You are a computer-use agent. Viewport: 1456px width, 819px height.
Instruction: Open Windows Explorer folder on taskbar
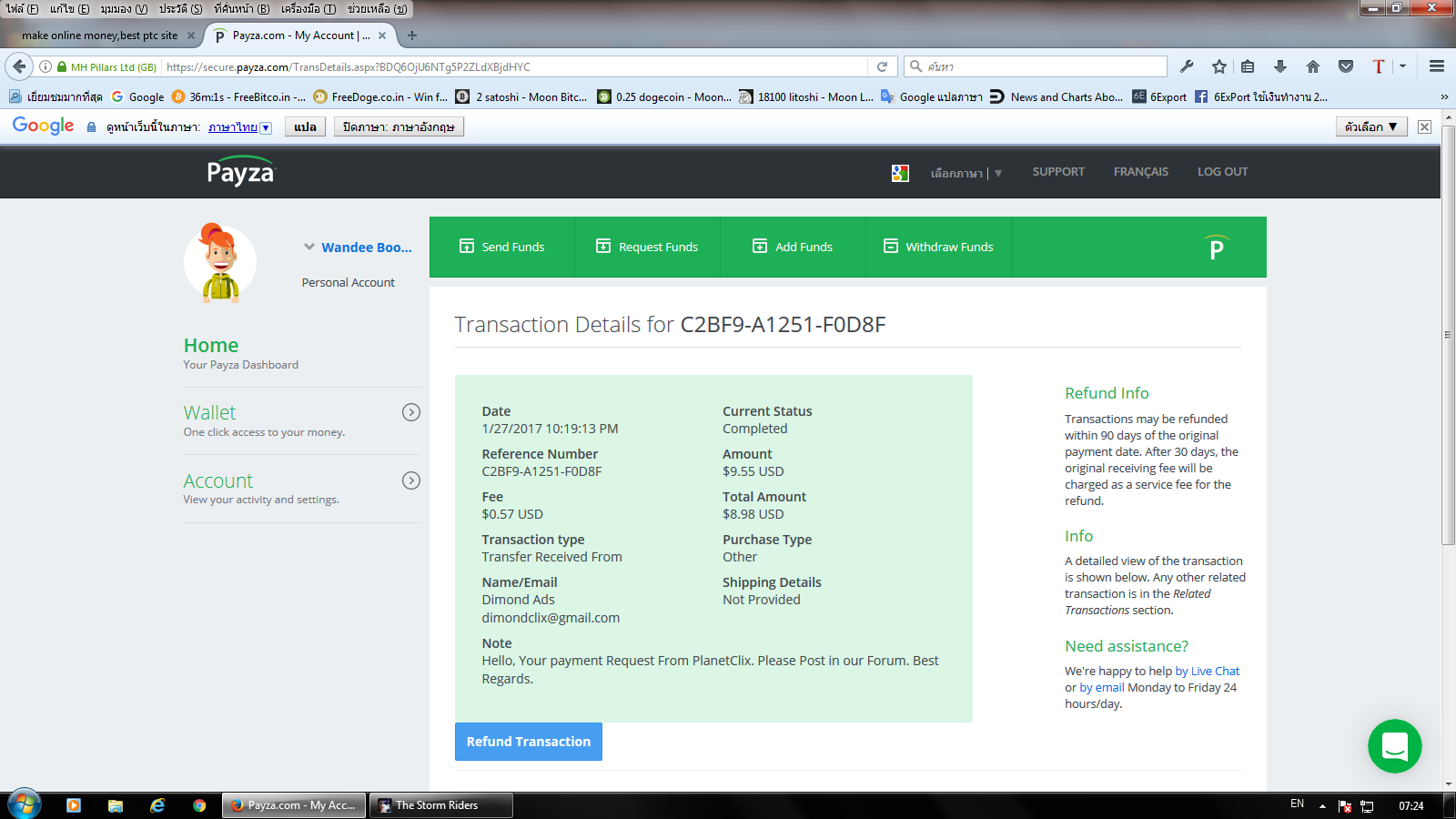[x=116, y=805]
